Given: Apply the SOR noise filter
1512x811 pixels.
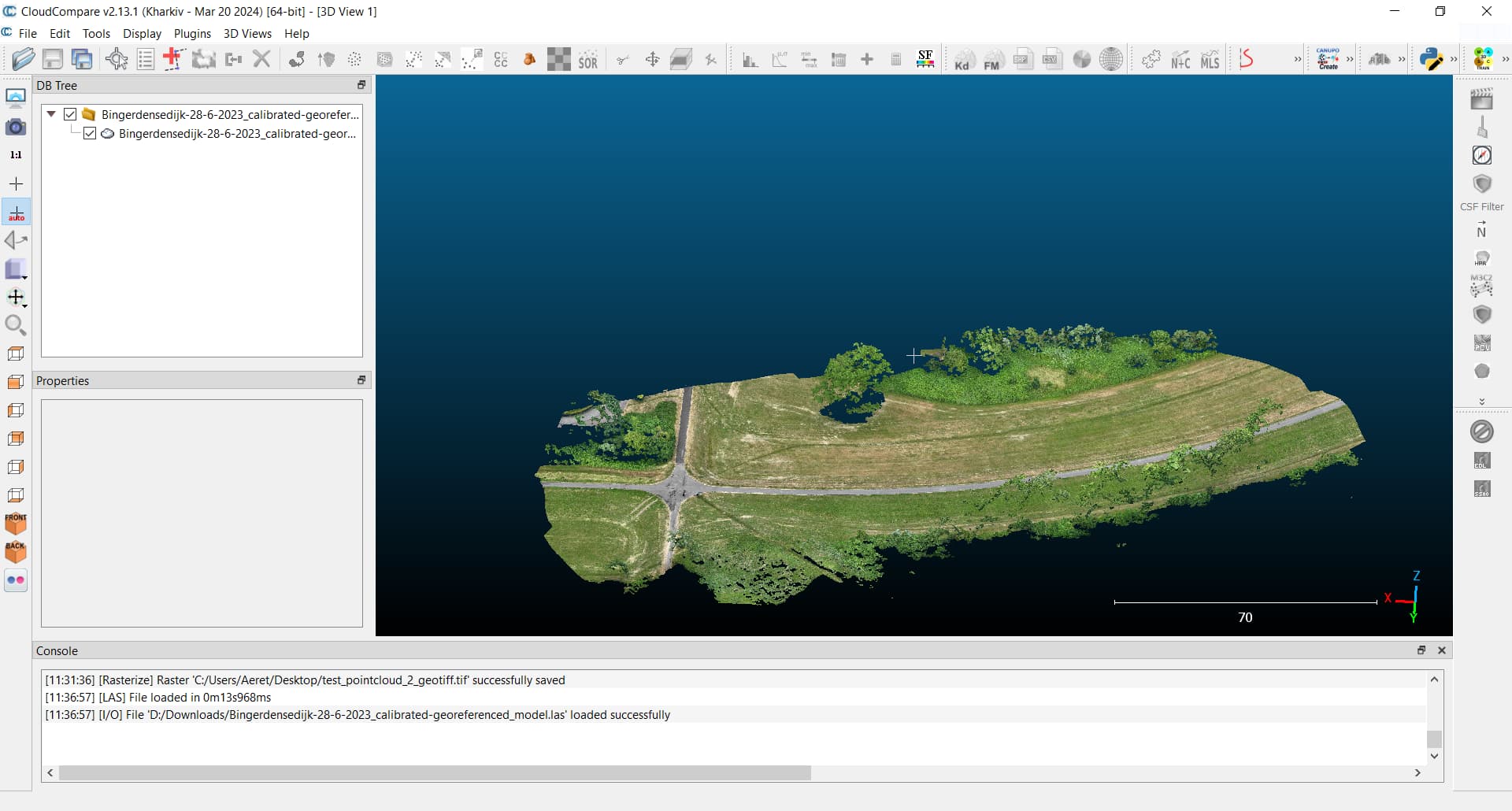Looking at the screenshot, I should click(x=587, y=59).
